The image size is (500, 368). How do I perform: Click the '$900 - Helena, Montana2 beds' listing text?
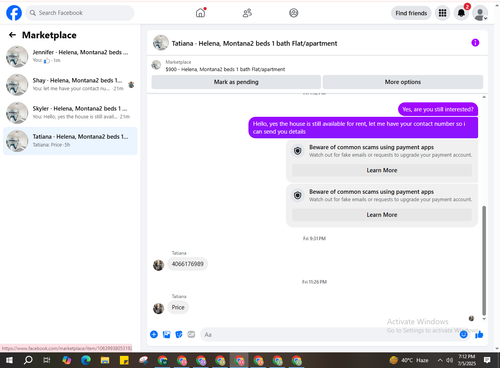[x=225, y=69]
